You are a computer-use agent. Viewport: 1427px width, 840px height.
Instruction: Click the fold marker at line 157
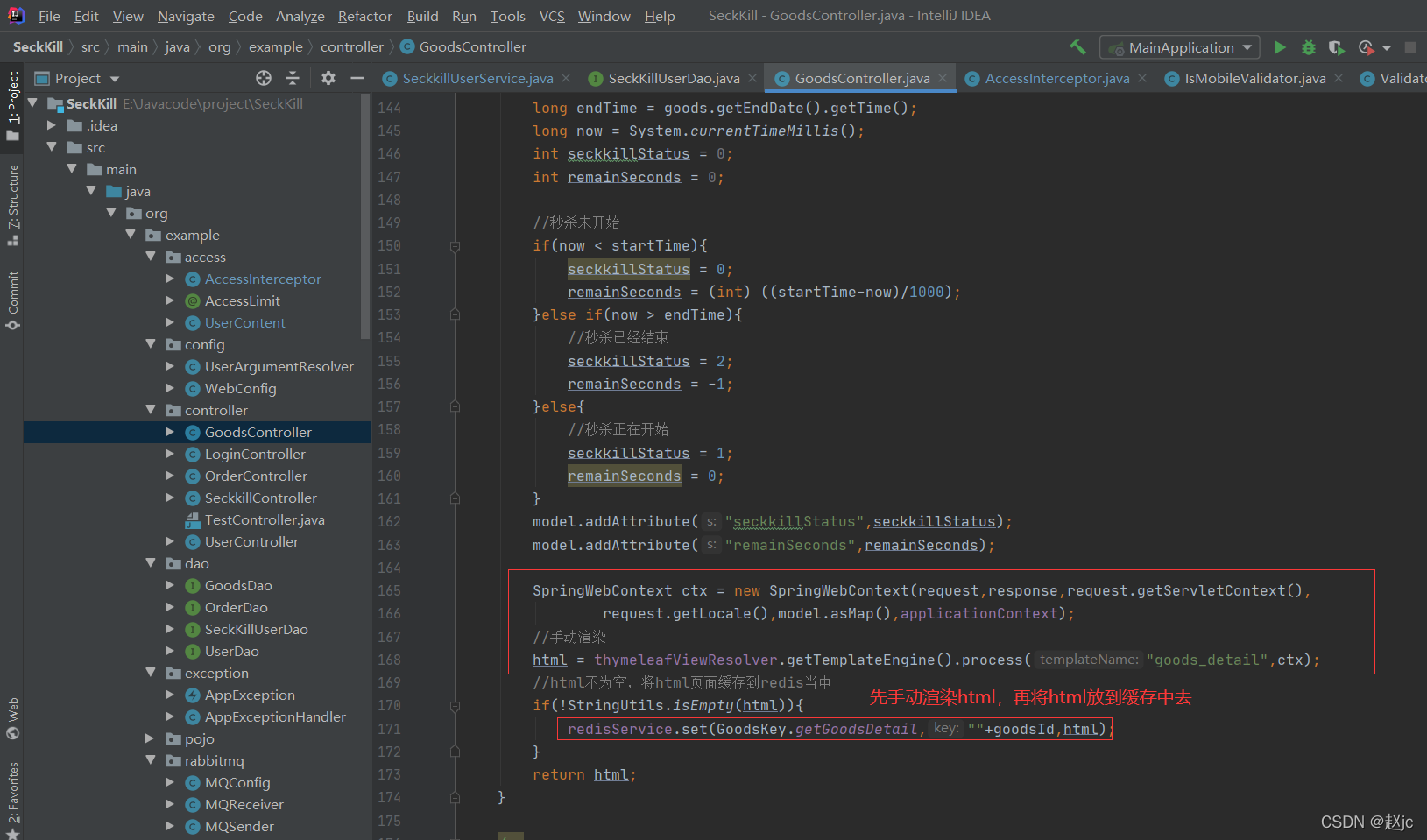[x=455, y=406]
